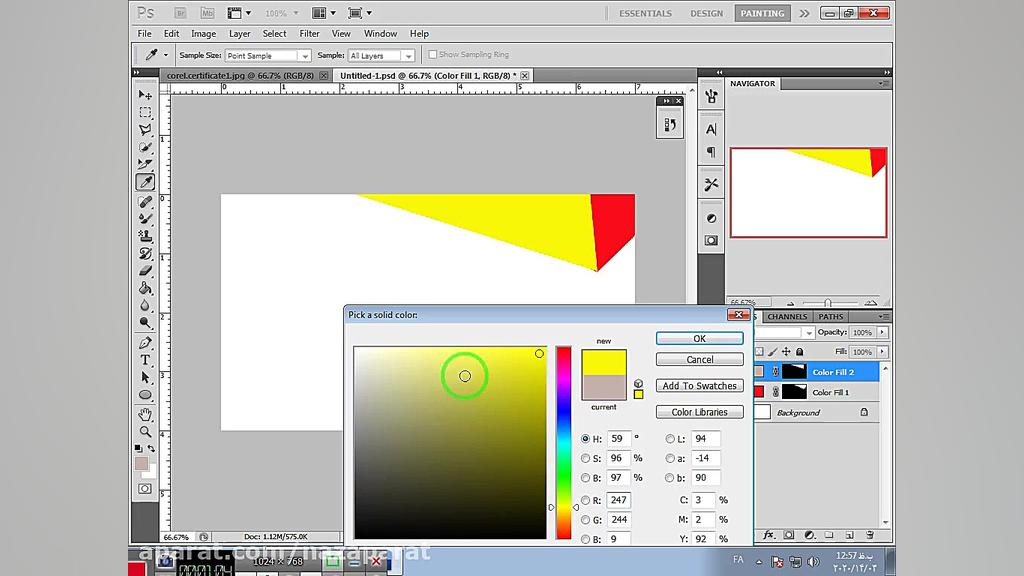This screenshot has width=1024, height=576.
Task: Choose the Paint Bucket tool
Action: [145, 288]
